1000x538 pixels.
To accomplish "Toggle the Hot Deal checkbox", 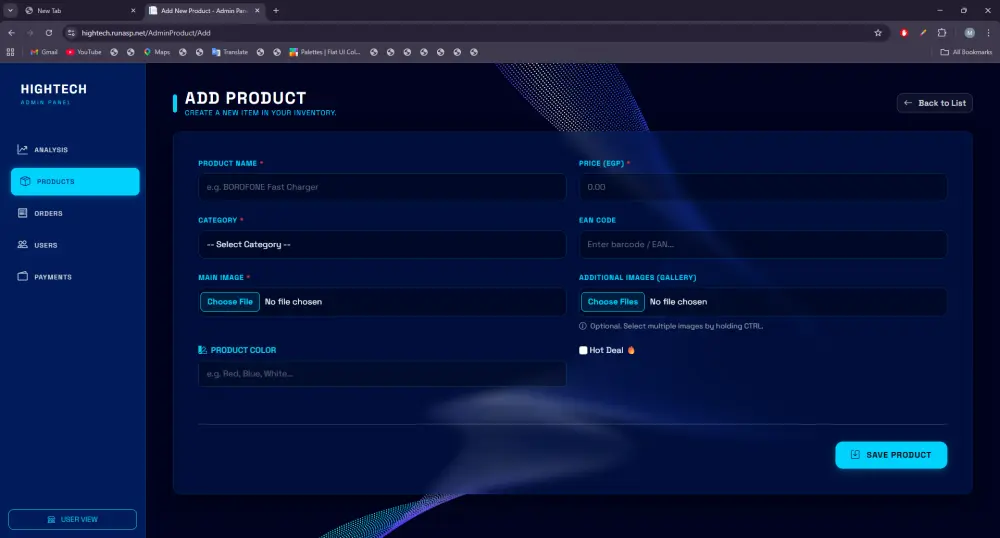I will [x=583, y=350].
